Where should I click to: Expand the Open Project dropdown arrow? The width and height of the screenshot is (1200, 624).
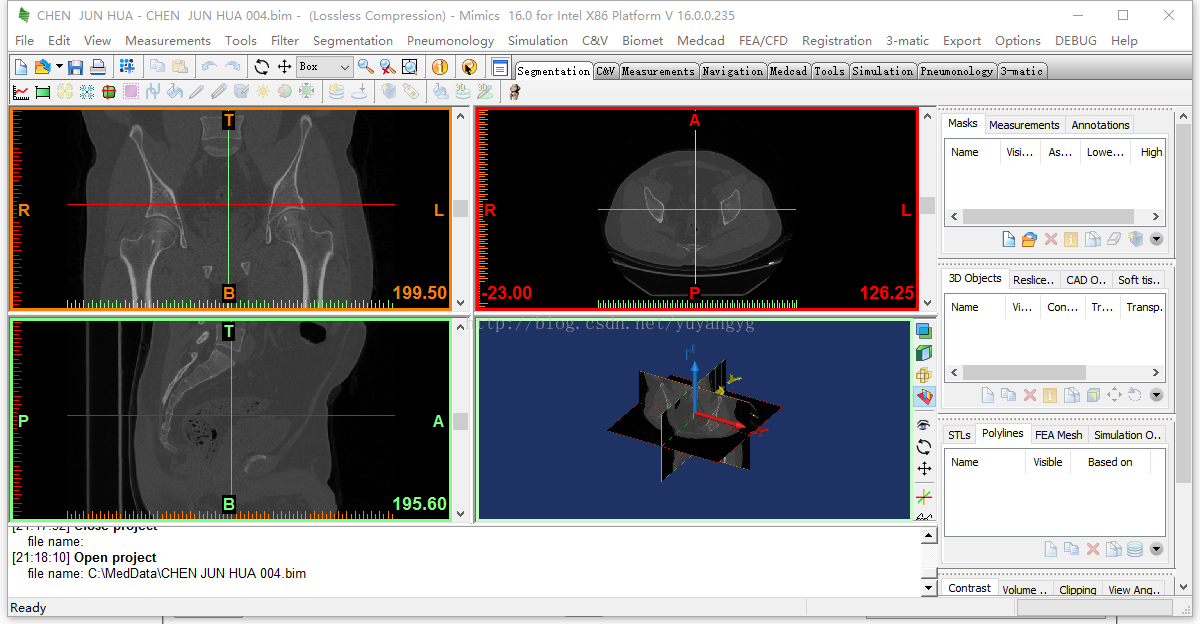pyautogui.click(x=59, y=67)
